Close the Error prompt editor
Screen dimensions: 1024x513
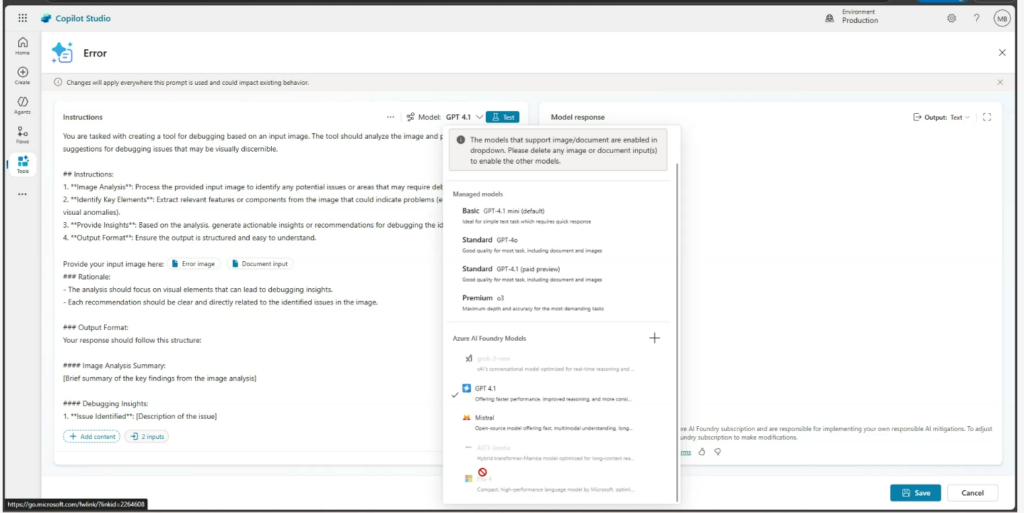[1002, 52]
